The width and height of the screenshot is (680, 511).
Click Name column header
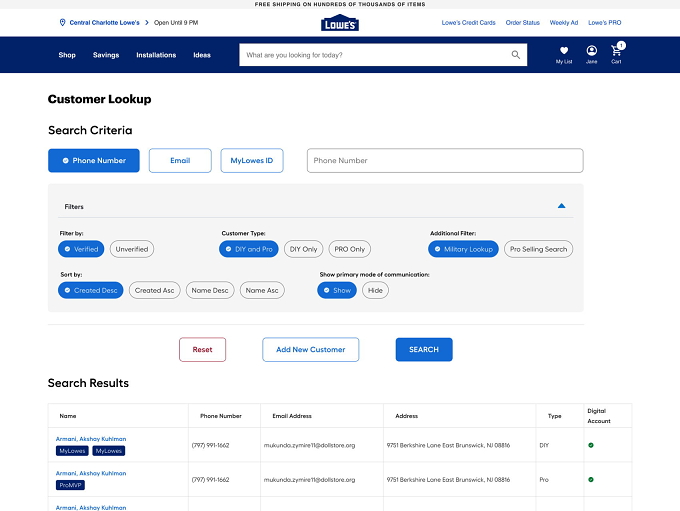[68, 416]
